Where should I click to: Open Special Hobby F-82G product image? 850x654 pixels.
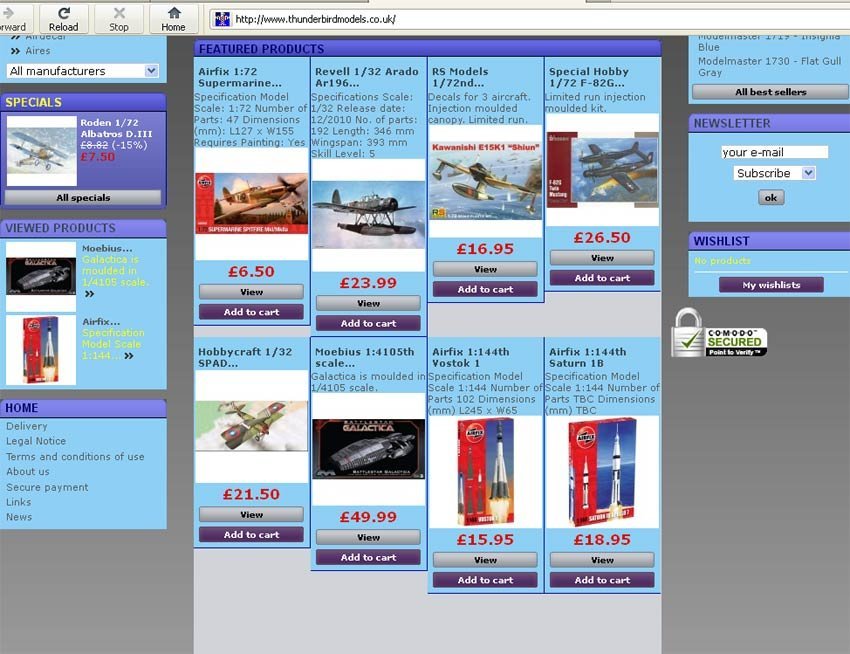click(x=603, y=170)
